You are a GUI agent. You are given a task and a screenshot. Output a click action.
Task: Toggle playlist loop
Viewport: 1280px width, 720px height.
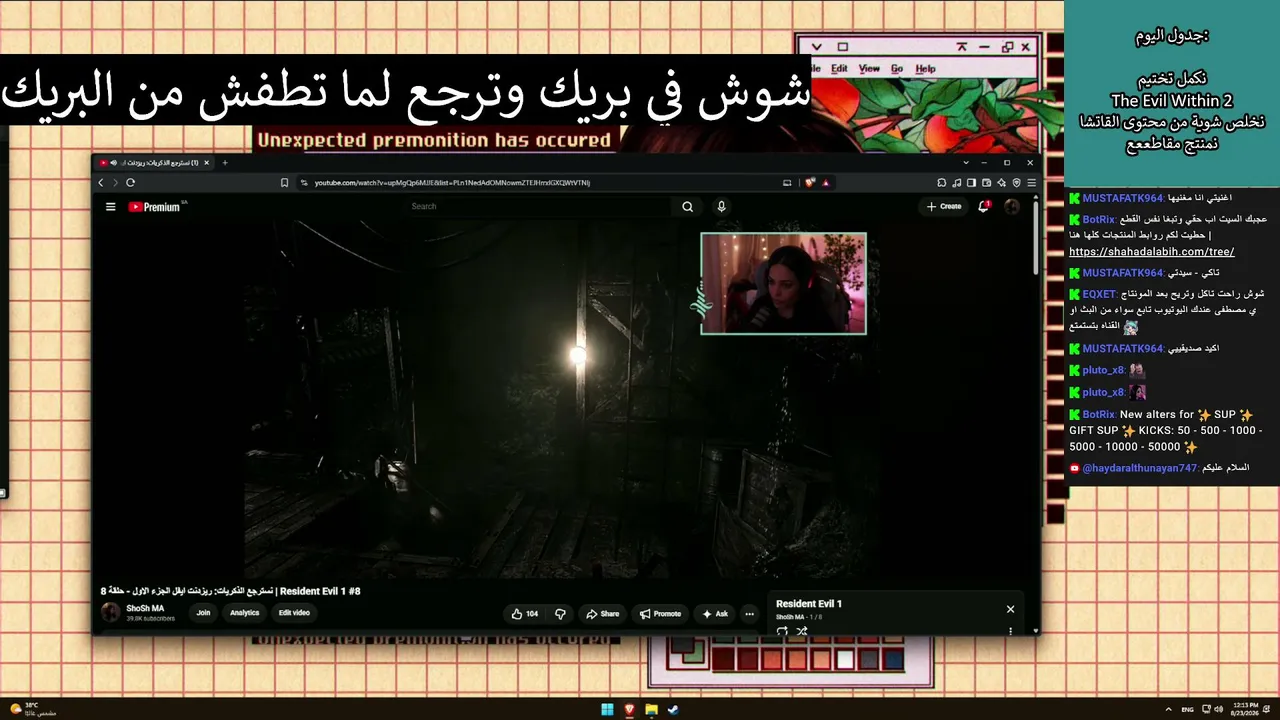(782, 631)
